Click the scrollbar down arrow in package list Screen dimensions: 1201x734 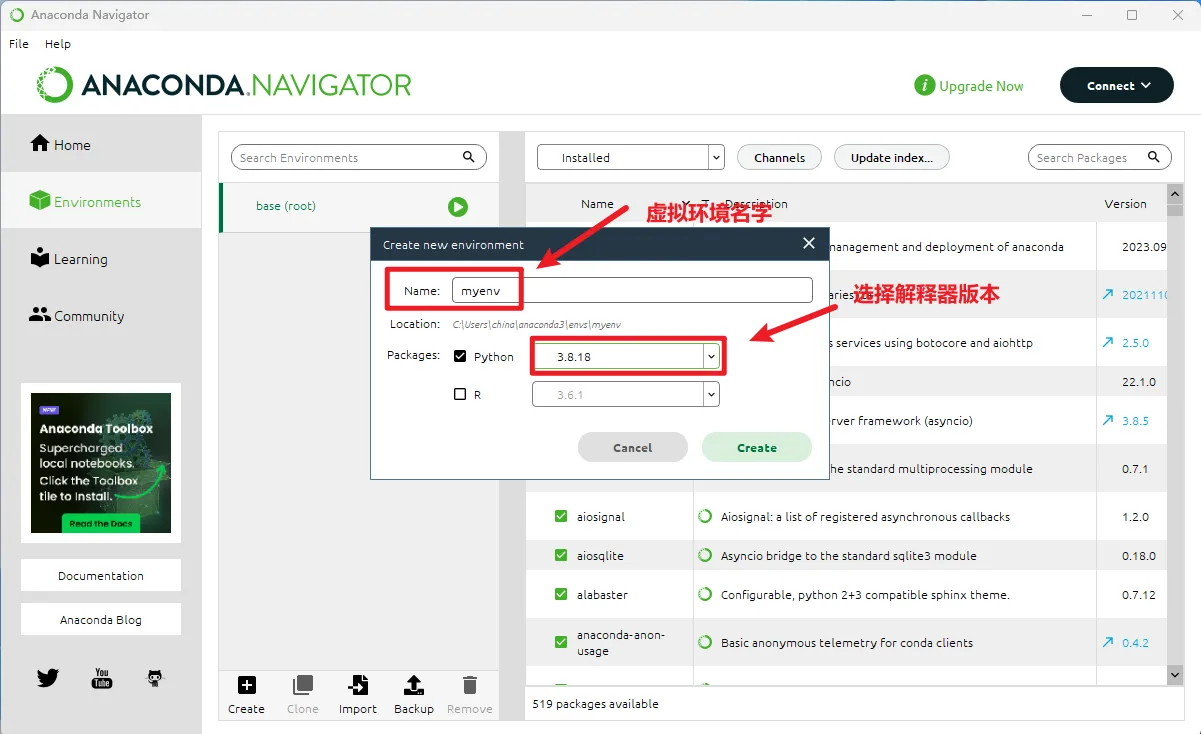tap(1175, 676)
